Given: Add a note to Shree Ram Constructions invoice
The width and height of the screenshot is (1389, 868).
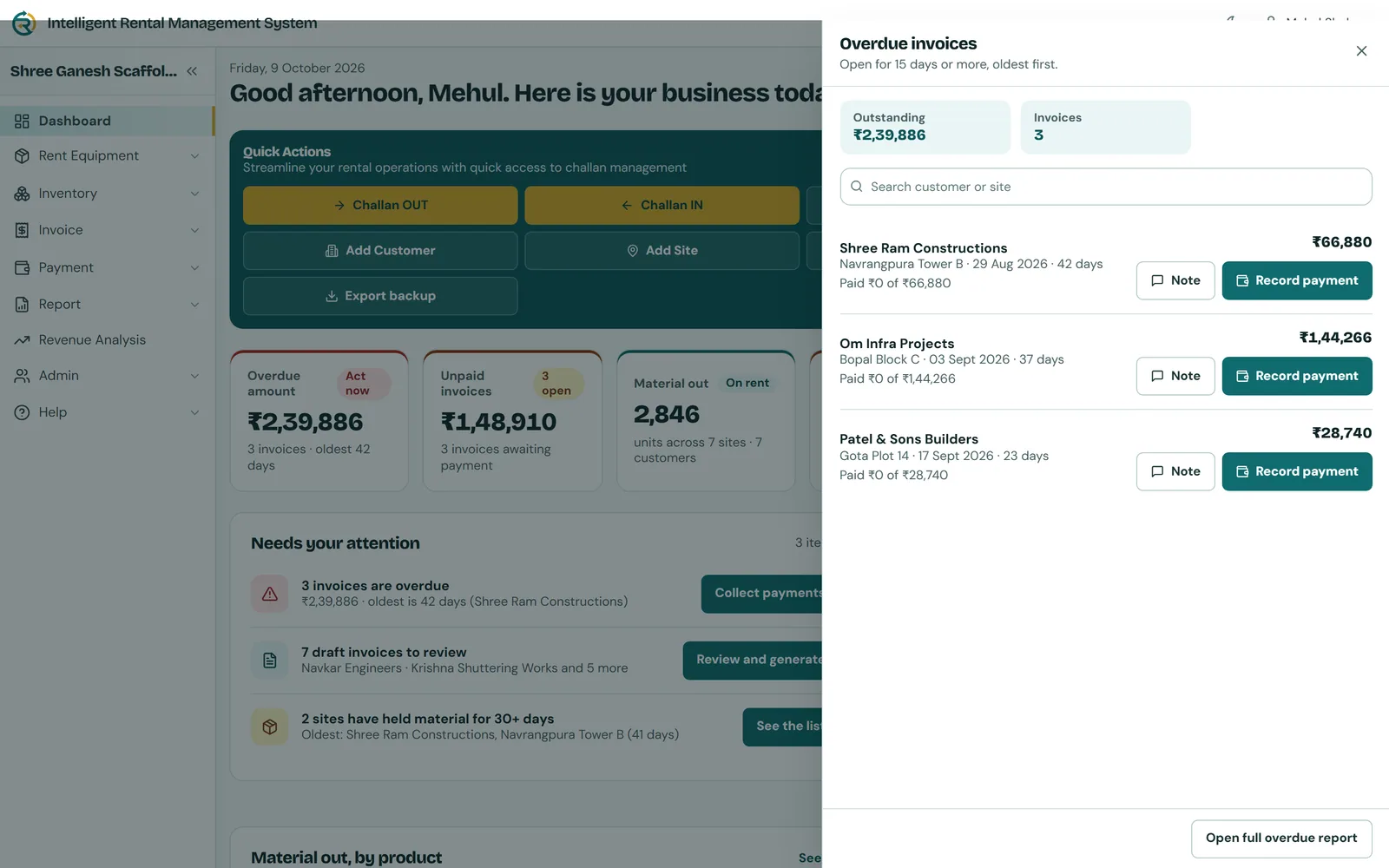Looking at the screenshot, I should [x=1175, y=280].
